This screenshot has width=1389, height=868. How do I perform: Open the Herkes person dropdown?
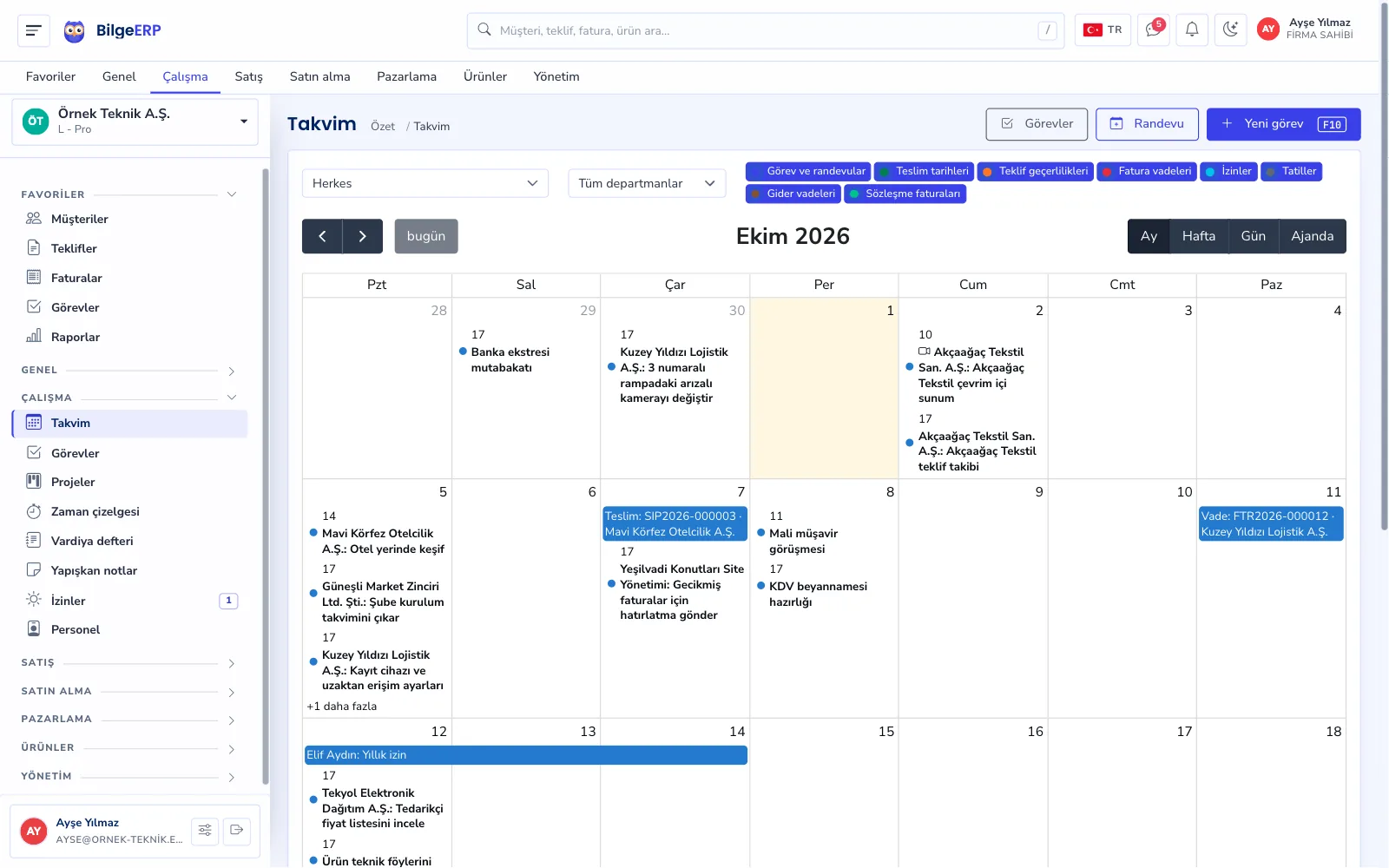coord(425,183)
